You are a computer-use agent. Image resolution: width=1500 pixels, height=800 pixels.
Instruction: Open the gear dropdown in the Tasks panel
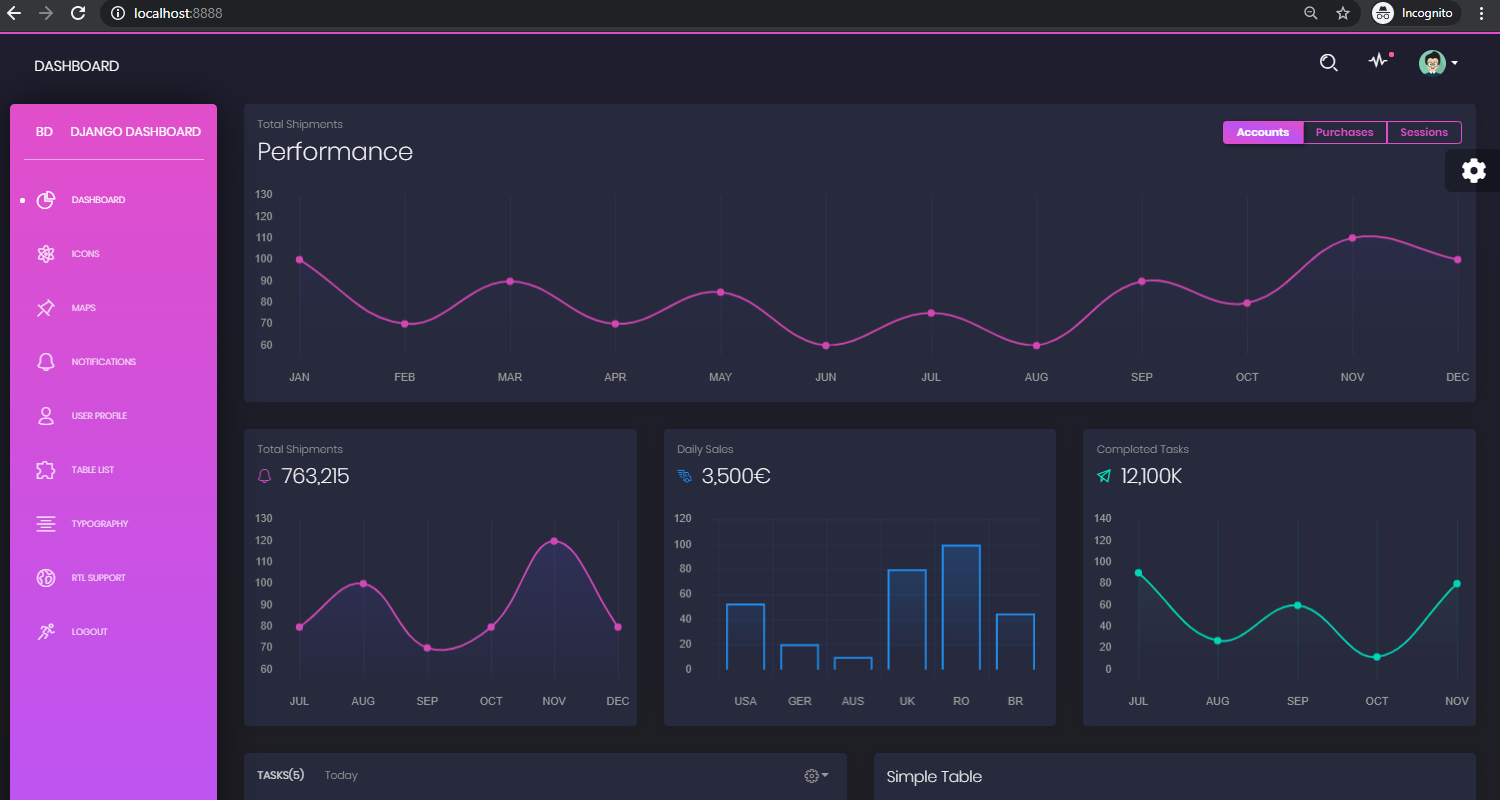coord(816,775)
